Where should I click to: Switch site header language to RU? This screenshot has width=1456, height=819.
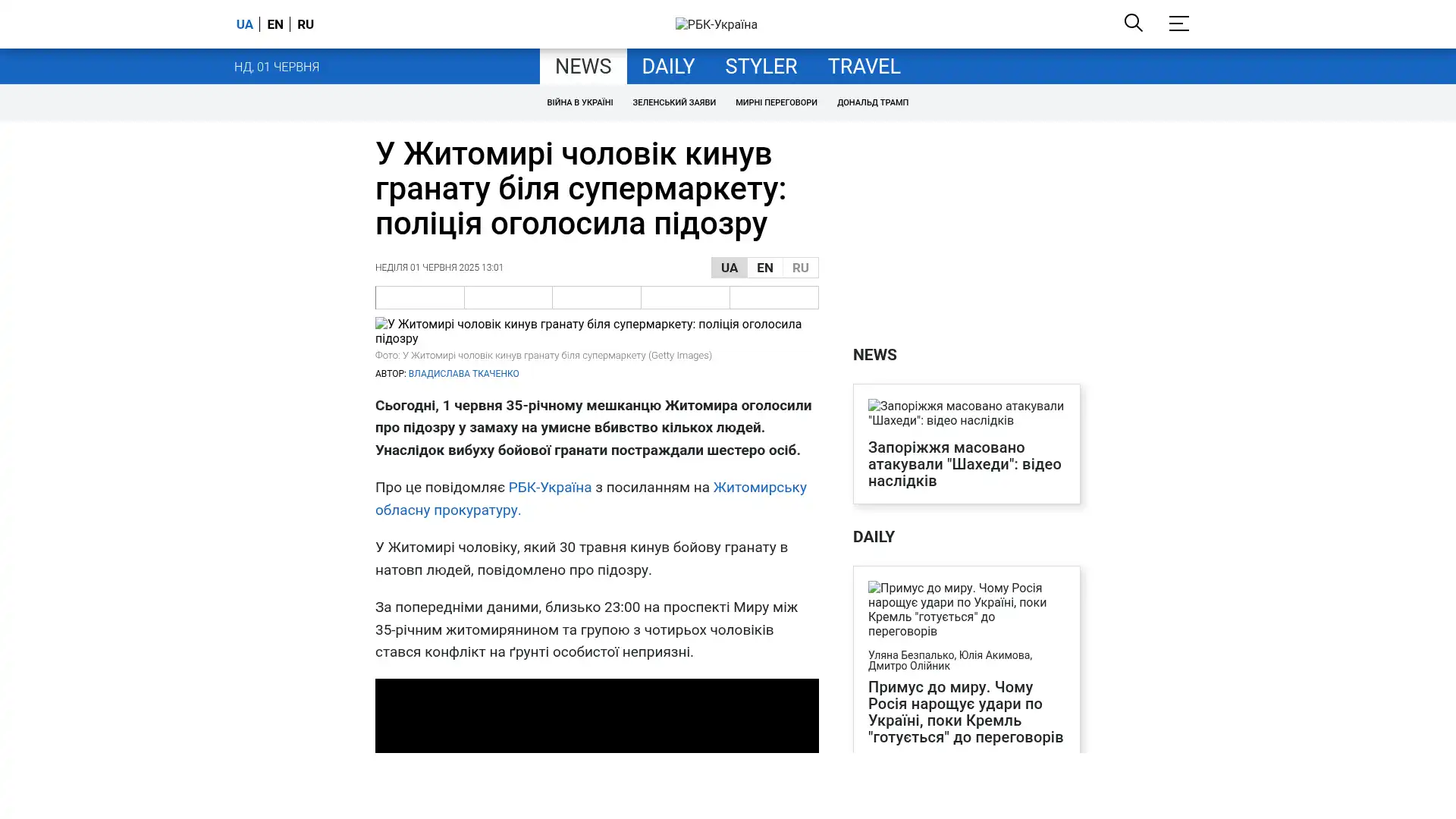pos(306,24)
